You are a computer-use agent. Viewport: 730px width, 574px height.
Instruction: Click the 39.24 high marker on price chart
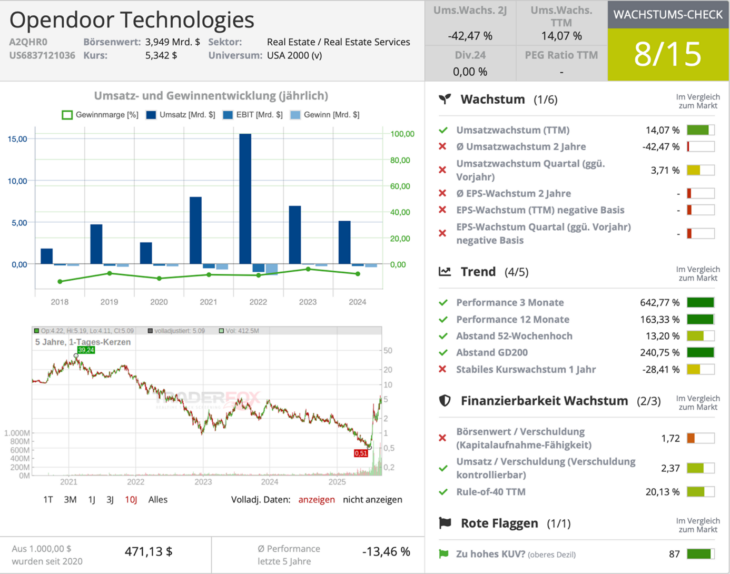(86, 350)
